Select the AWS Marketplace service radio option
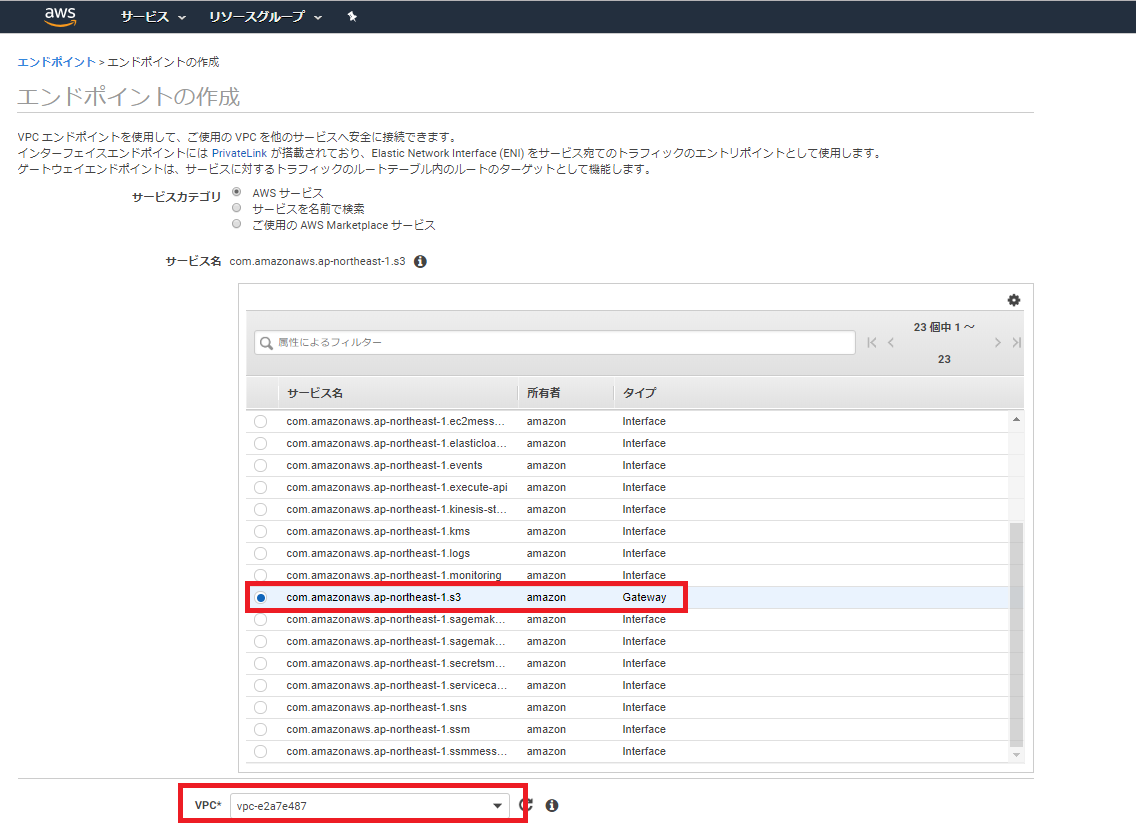The width and height of the screenshot is (1136, 823). click(237, 224)
